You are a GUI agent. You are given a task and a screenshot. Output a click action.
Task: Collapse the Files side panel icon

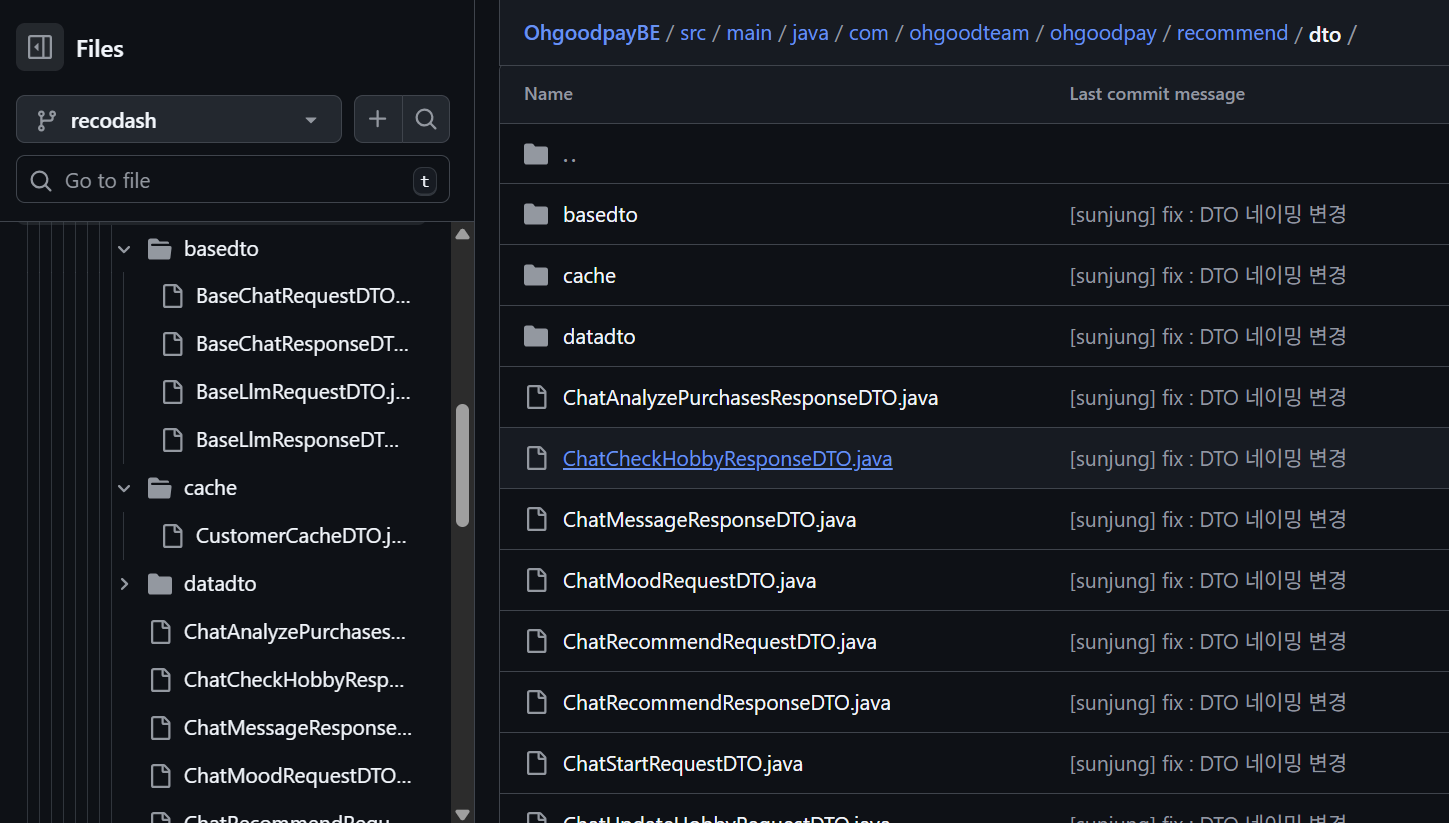(x=40, y=47)
